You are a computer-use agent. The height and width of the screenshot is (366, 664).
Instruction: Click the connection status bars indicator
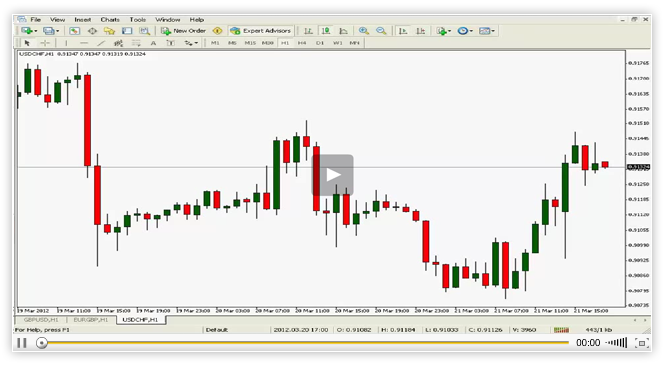(561, 330)
